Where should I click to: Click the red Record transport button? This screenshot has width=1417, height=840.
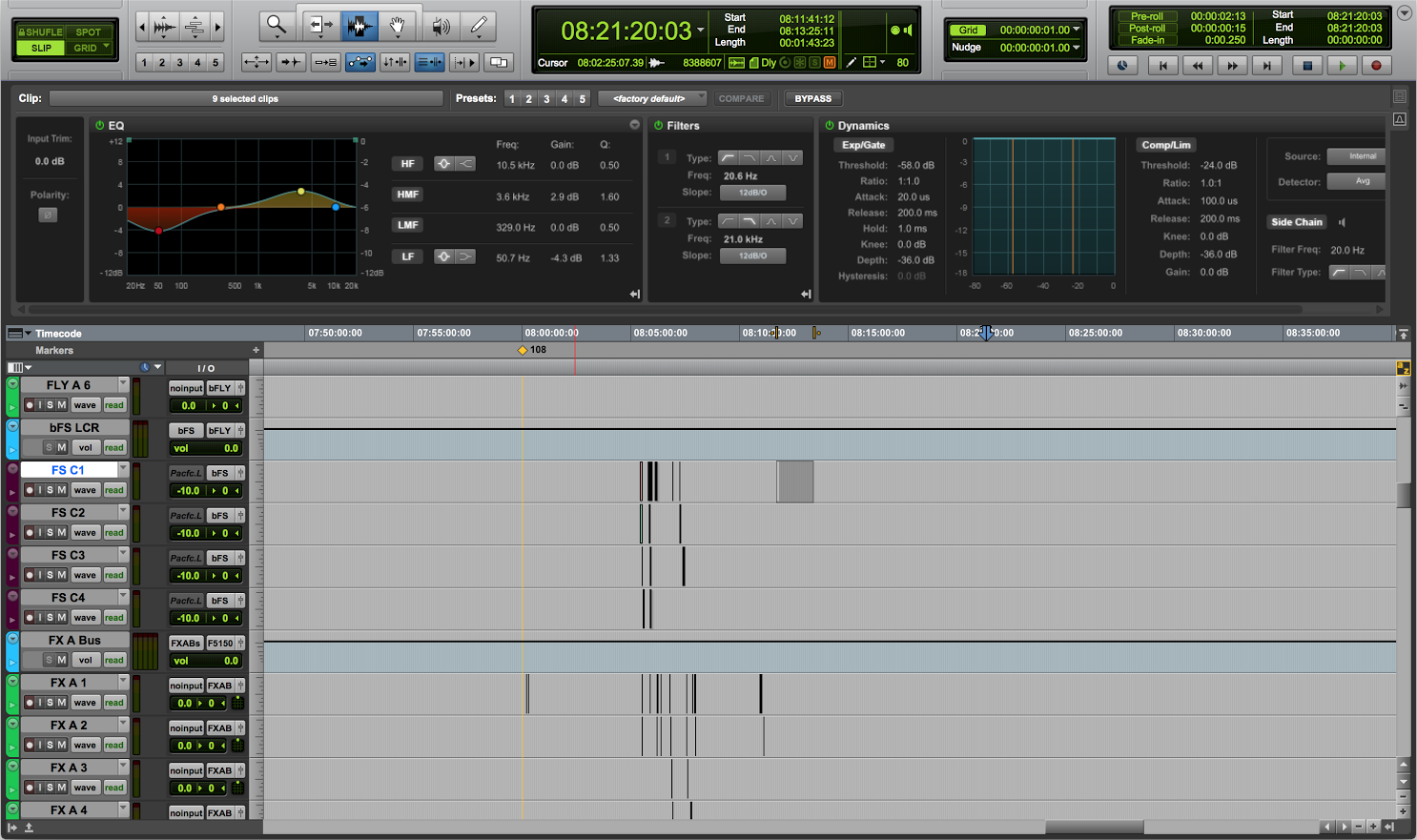tap(1376, 66)
